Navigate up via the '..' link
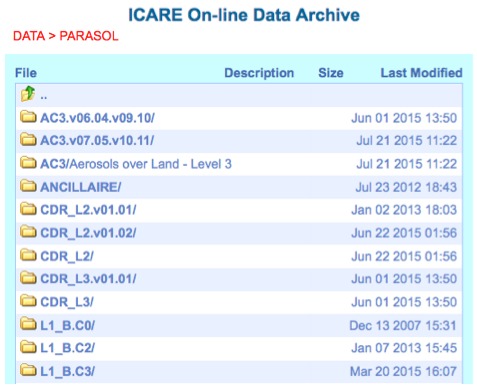477x385 pixels. coord(44,97)
